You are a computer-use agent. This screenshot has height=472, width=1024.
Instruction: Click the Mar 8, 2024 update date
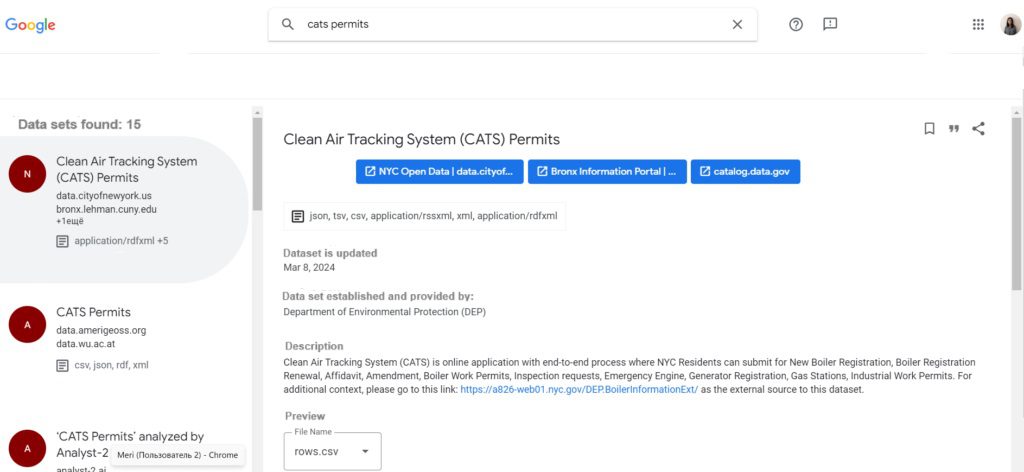tap(309, 267)
